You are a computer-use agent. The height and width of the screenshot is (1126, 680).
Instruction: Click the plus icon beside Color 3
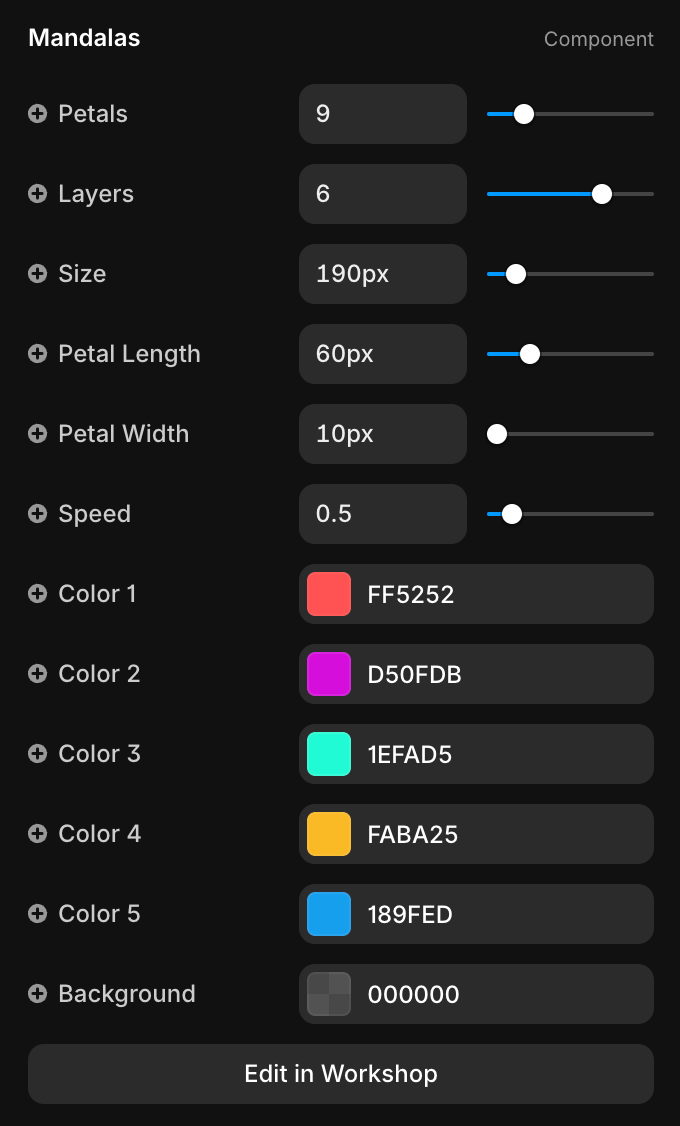pyautogui.click(x=37, y=754)
